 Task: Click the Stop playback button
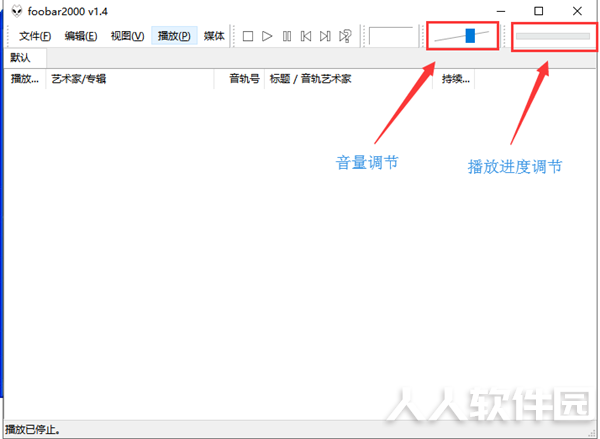pyautogui.click(x=248, y=36)
